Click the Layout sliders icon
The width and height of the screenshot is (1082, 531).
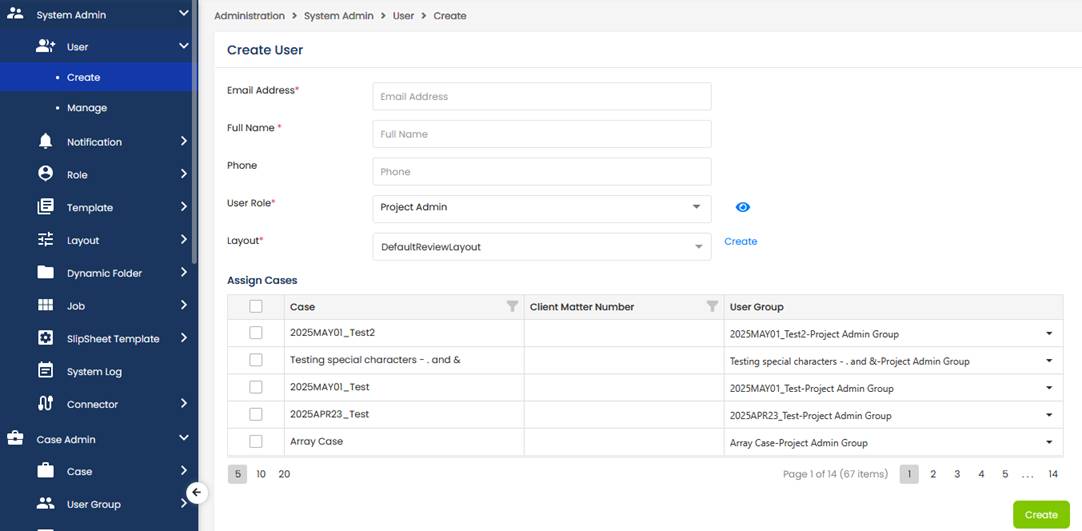pos(46,240)
